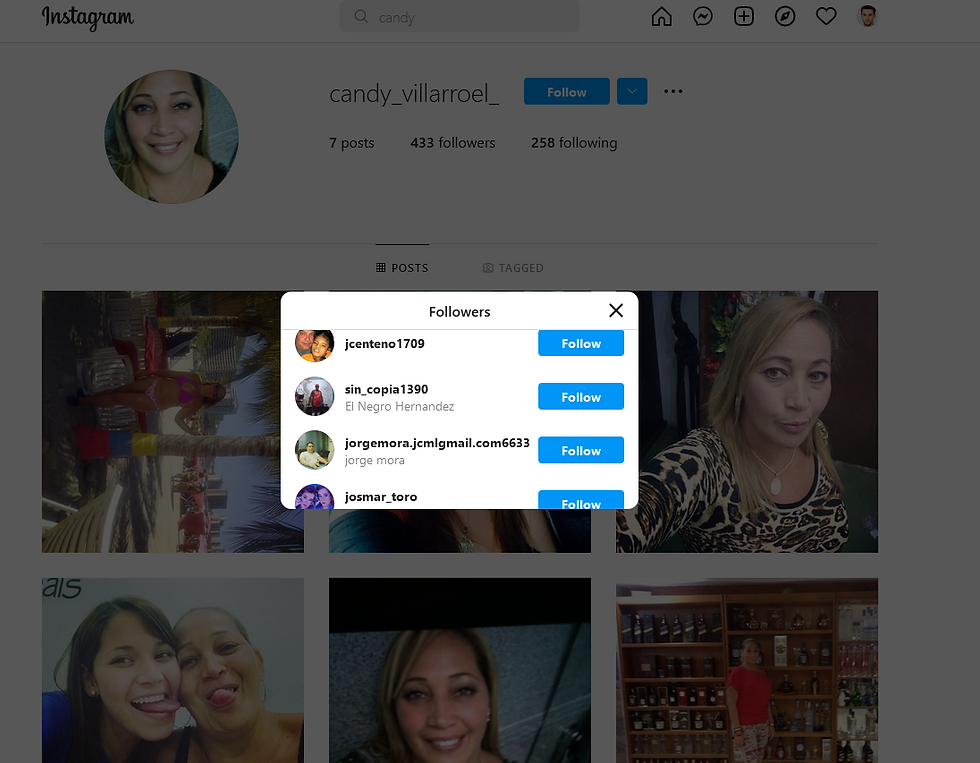This screenshot has width=980, height=763.
Task: Follow josmar_toro
Action: 581,500
